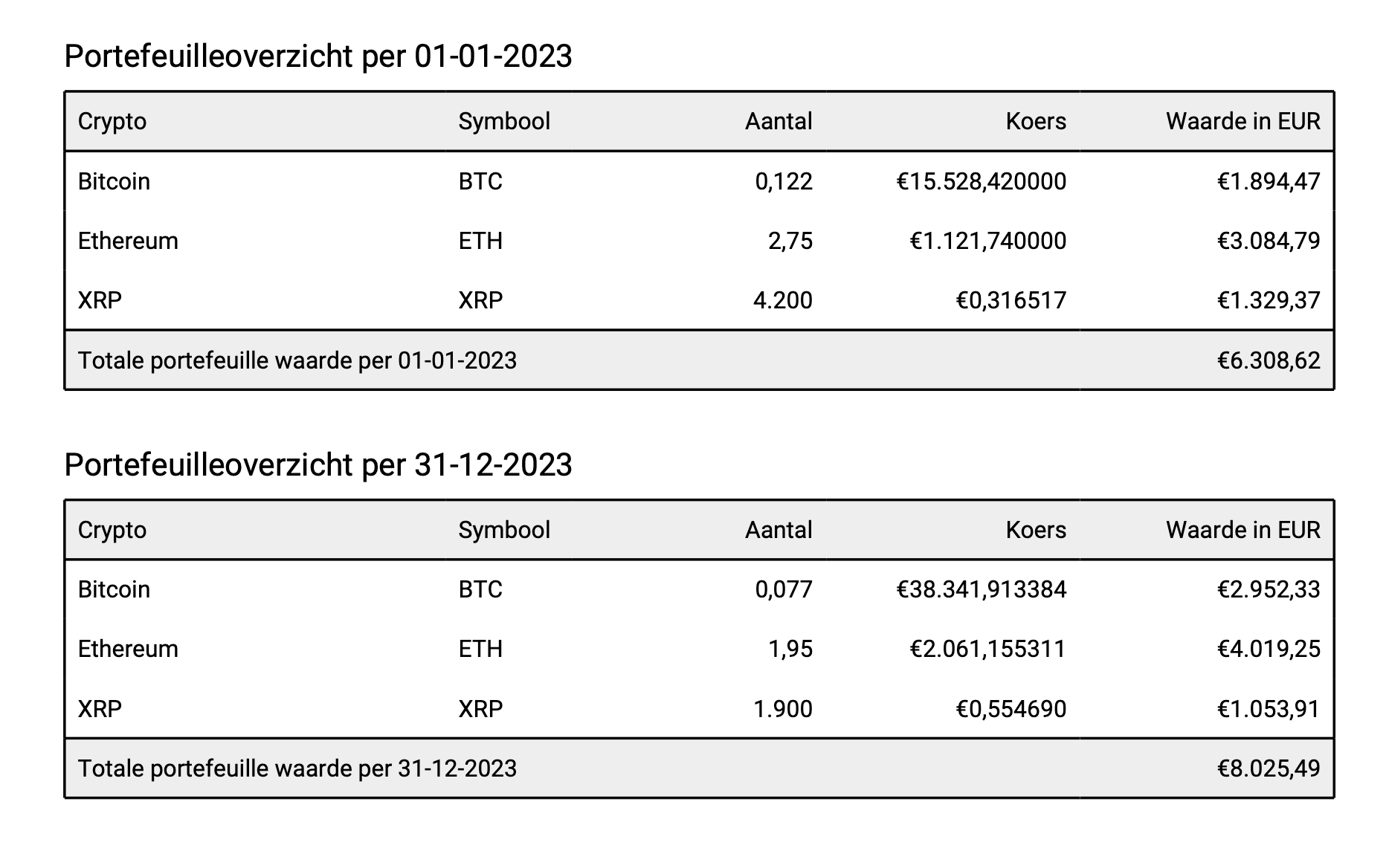This screenshot has height=868, width=1389.
Task: Select the Ethereum amount 2,75
Action: point(790,241)
